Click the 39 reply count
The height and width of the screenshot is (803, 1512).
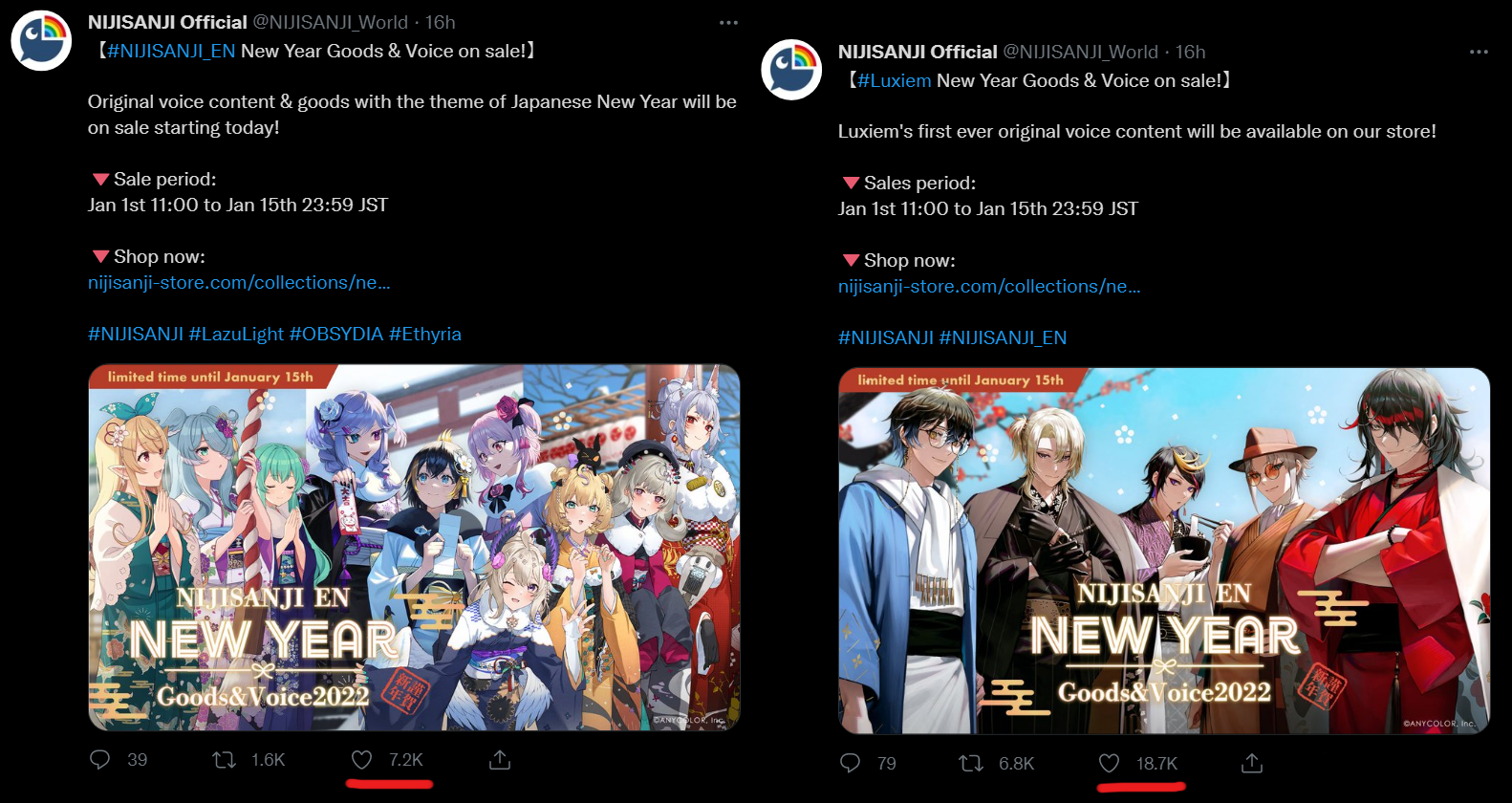138,760
